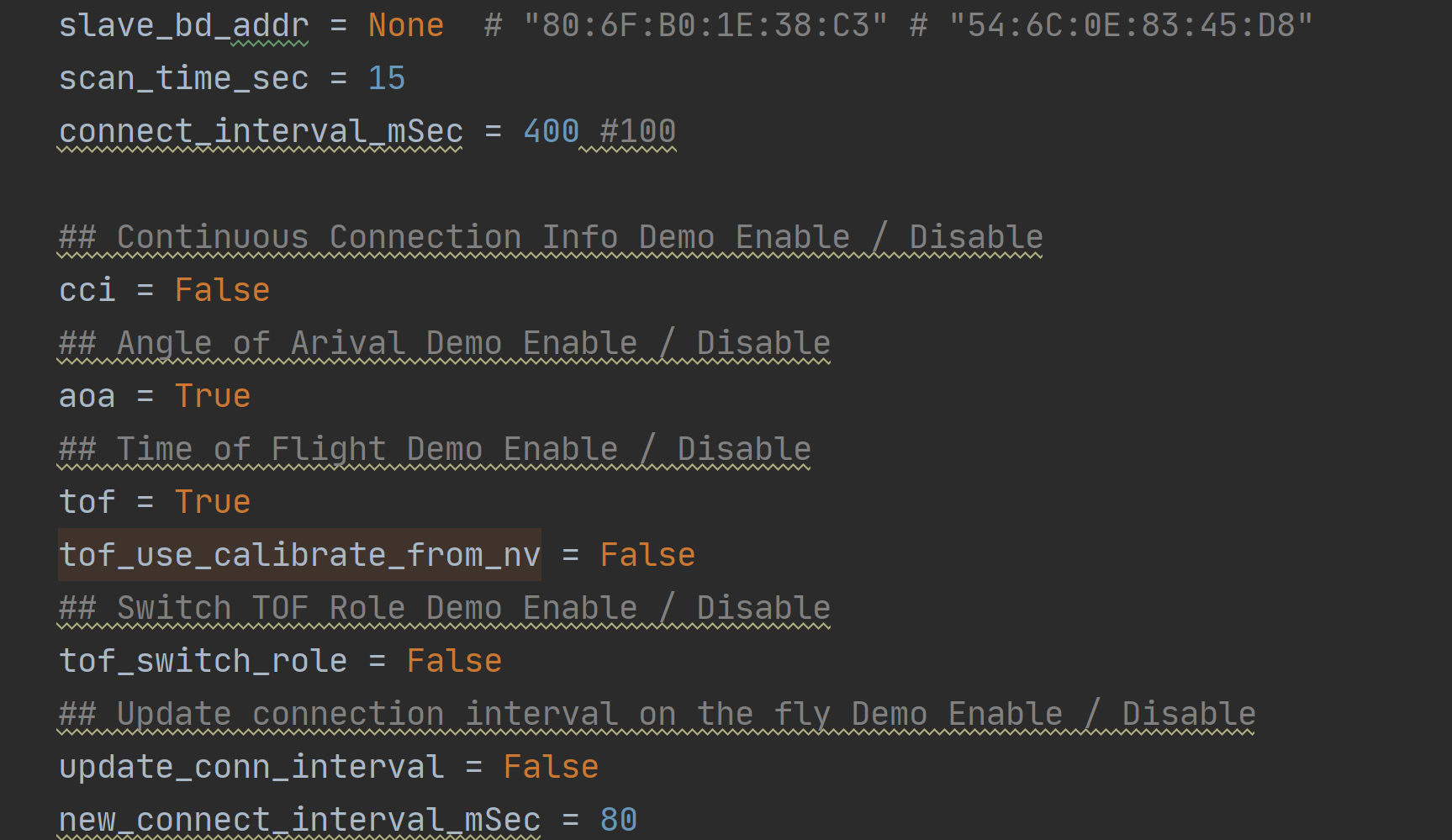Click the update_conn_interval variable name

point(251,768)
